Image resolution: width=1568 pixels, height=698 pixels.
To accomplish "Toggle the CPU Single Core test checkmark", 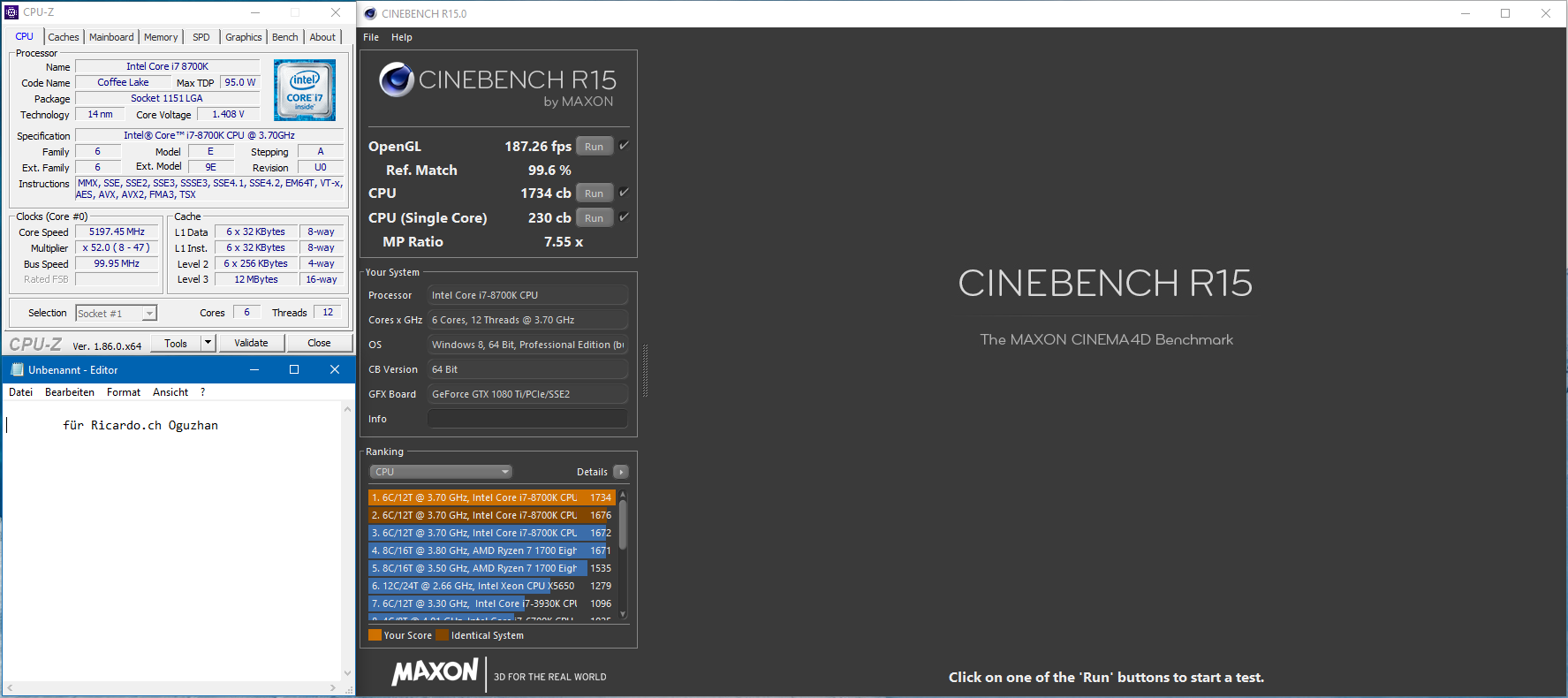I will point(624,216).
